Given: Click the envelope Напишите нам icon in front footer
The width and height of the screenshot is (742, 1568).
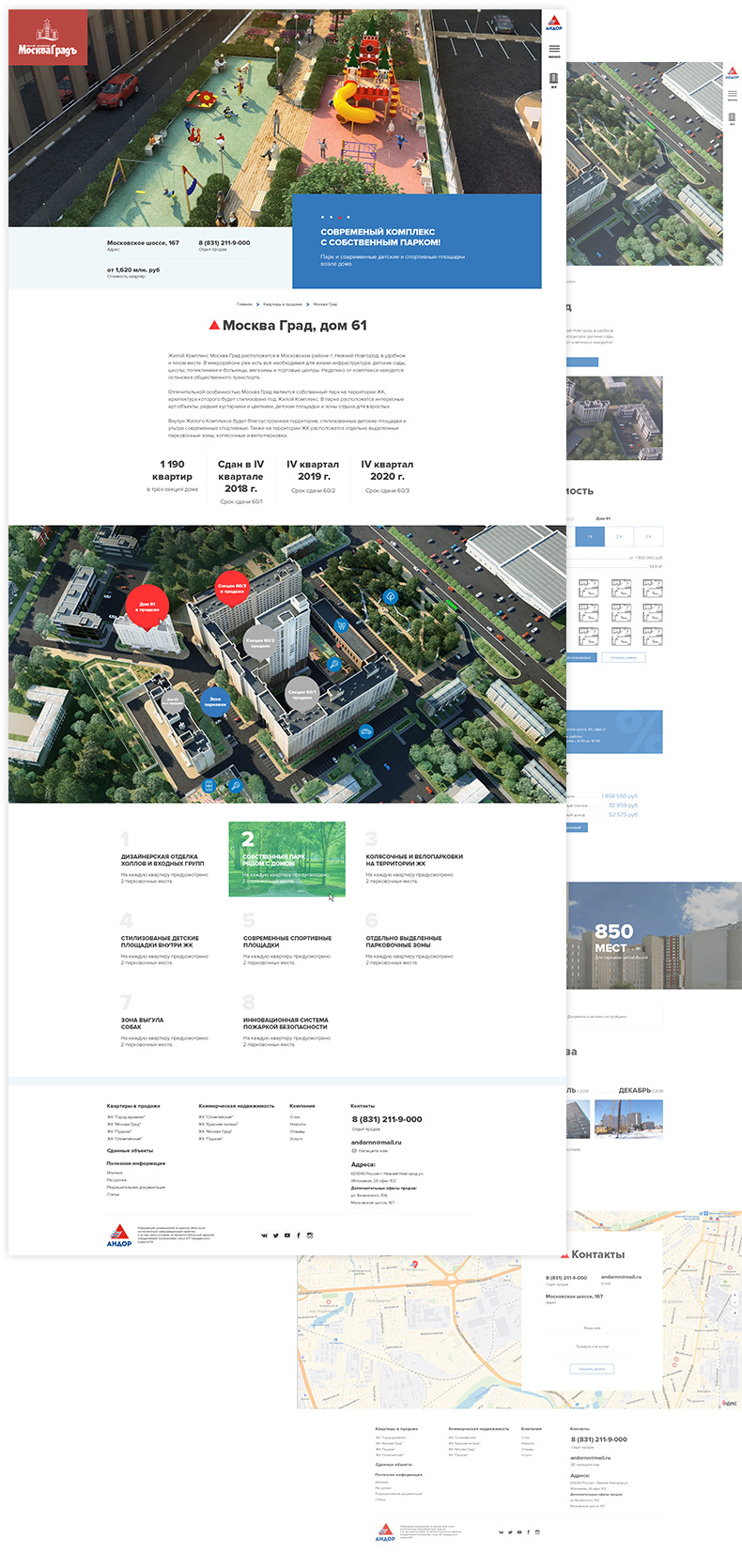Looking at the screenshot, I should [x=354, y=1150].
